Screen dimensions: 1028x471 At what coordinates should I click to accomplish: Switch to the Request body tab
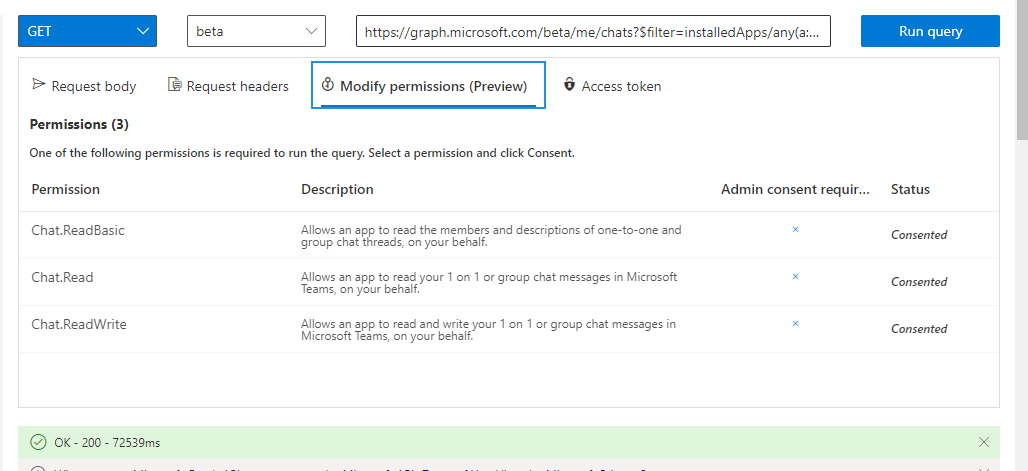(84, 86)
